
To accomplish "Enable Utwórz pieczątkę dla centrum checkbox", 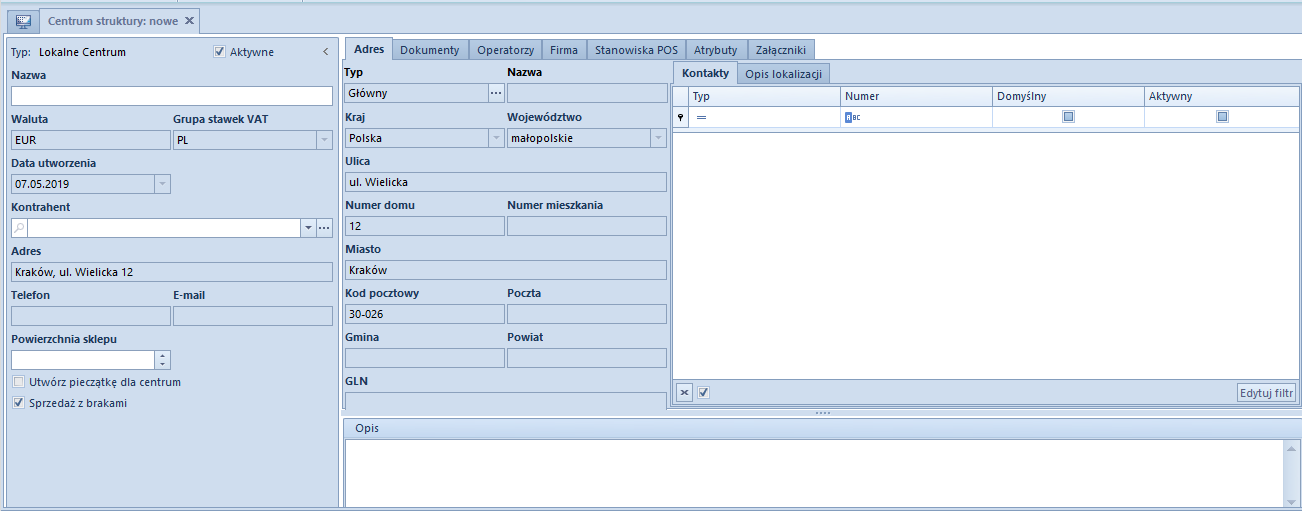I will tap(19, 382).
